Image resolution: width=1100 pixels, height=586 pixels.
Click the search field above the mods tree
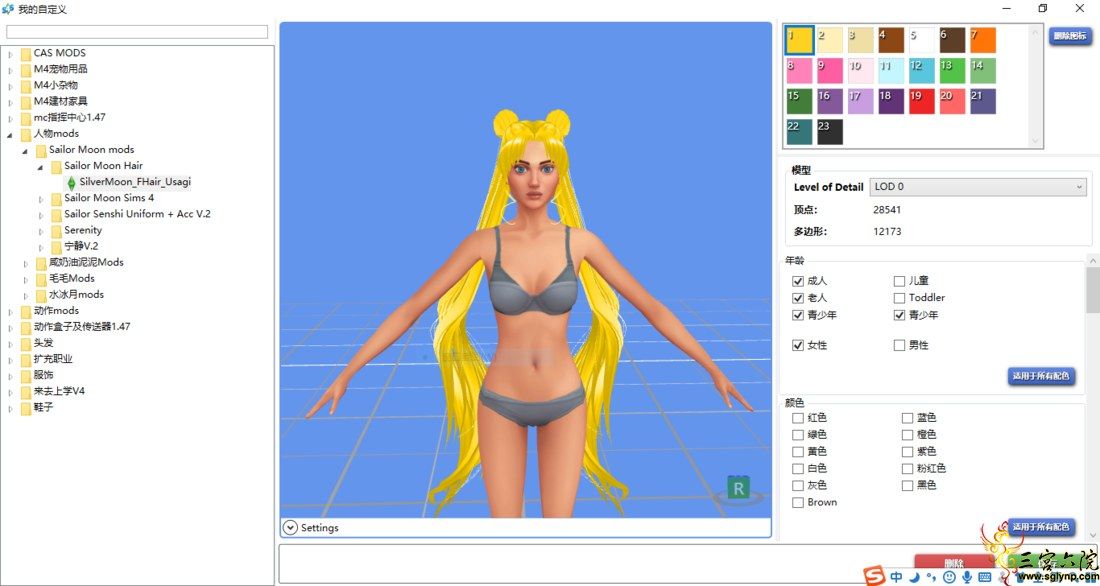137,32
